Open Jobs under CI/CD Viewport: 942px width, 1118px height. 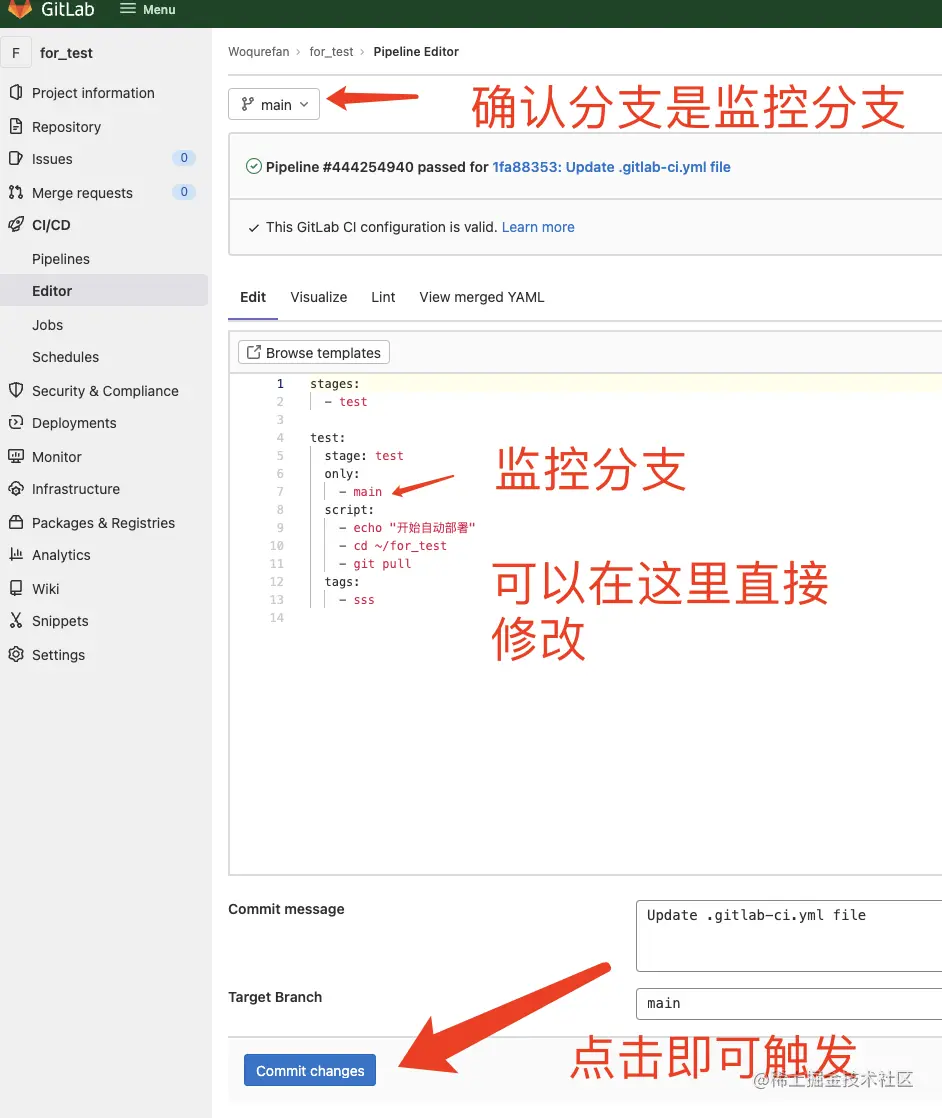click(47, 325)
